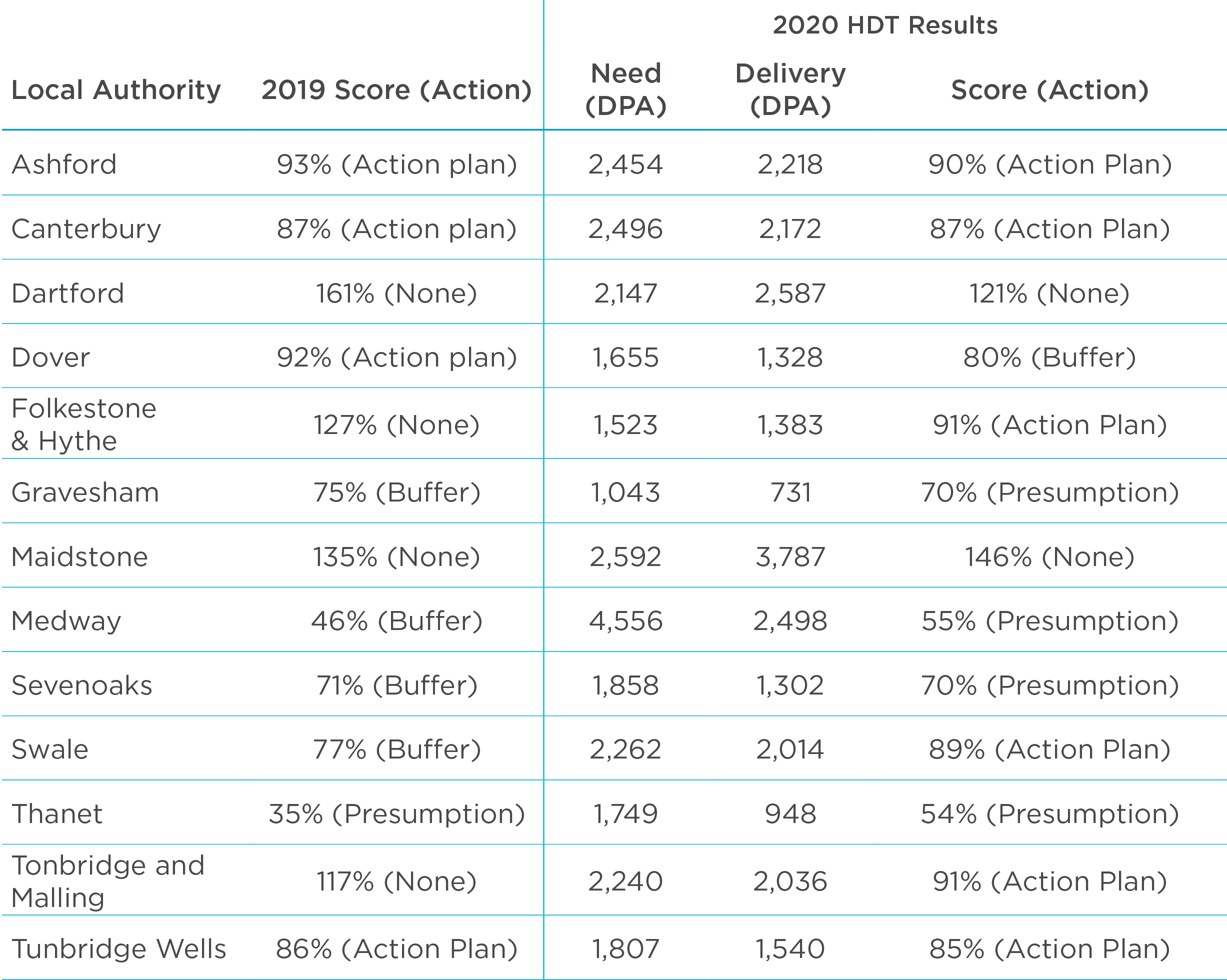Click Medway's need value 4,556
1227x980 pixels.
[625, 621]
